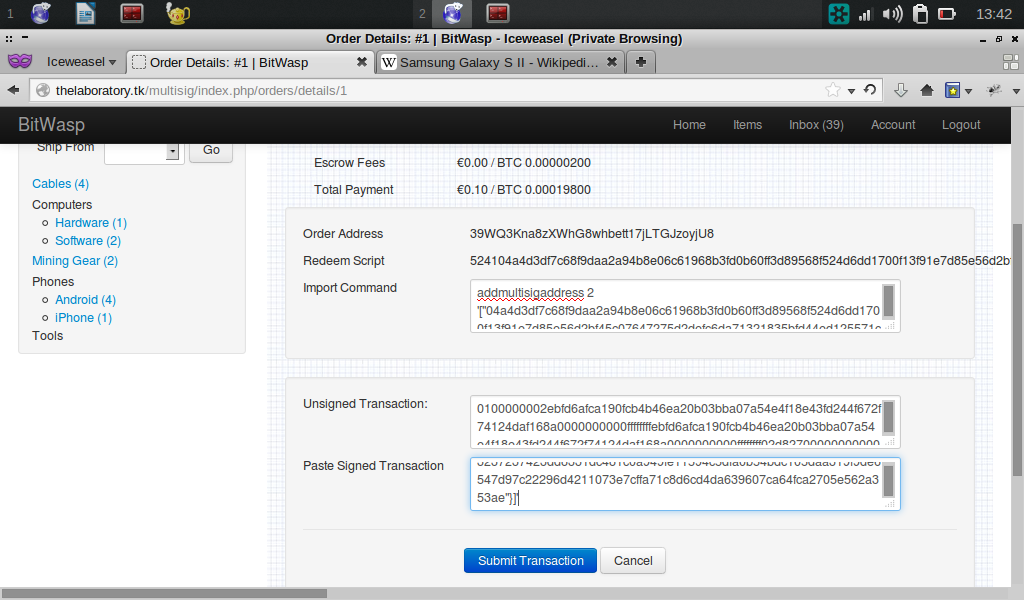
Task: Open the Cables (4) category
Action: (60, 183)
